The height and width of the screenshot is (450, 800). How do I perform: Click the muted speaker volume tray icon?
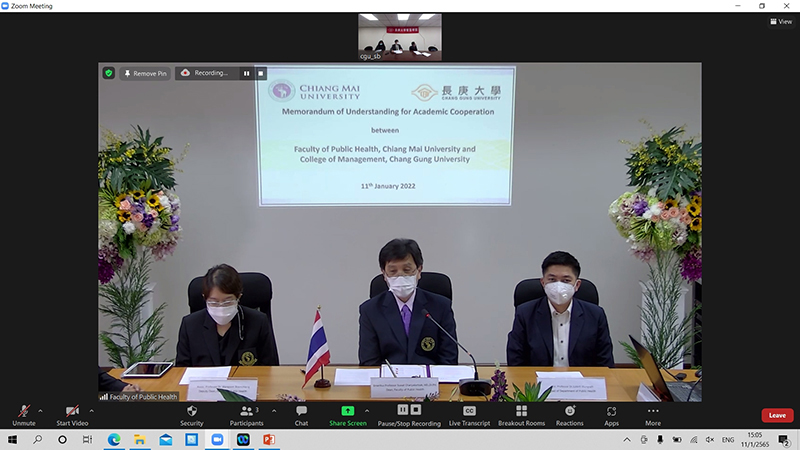pyautogui.click(x=710, y=439)
